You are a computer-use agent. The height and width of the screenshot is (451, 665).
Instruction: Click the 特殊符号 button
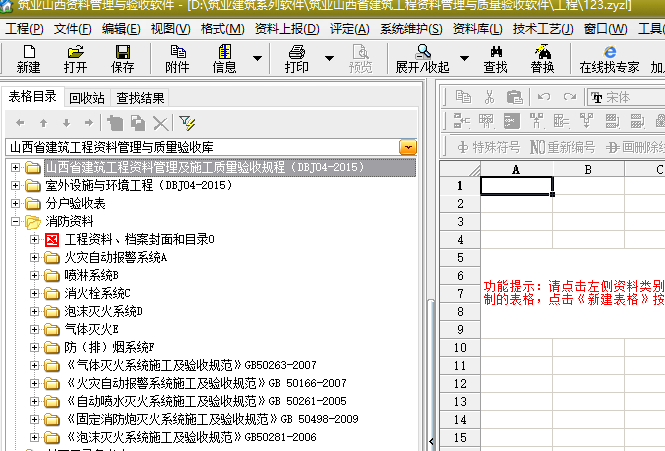click(x=489, y=147)
